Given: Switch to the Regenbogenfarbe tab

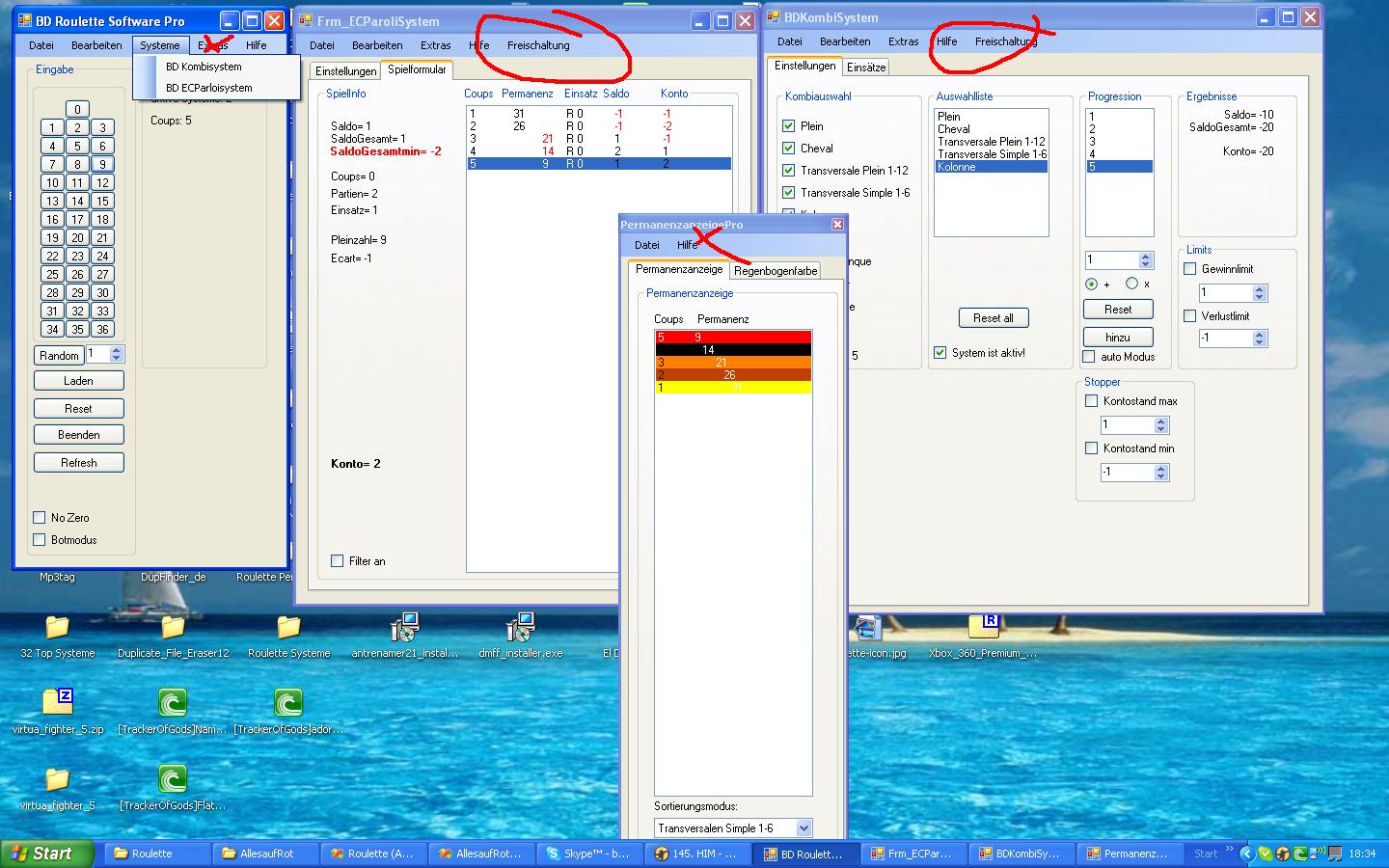Looking at the screenshot, I should click(776, 271).
